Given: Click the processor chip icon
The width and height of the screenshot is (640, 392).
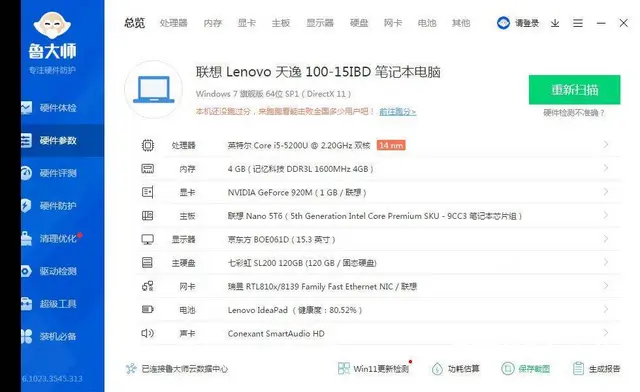Looking at the screenshot, I should coord(148,145).
